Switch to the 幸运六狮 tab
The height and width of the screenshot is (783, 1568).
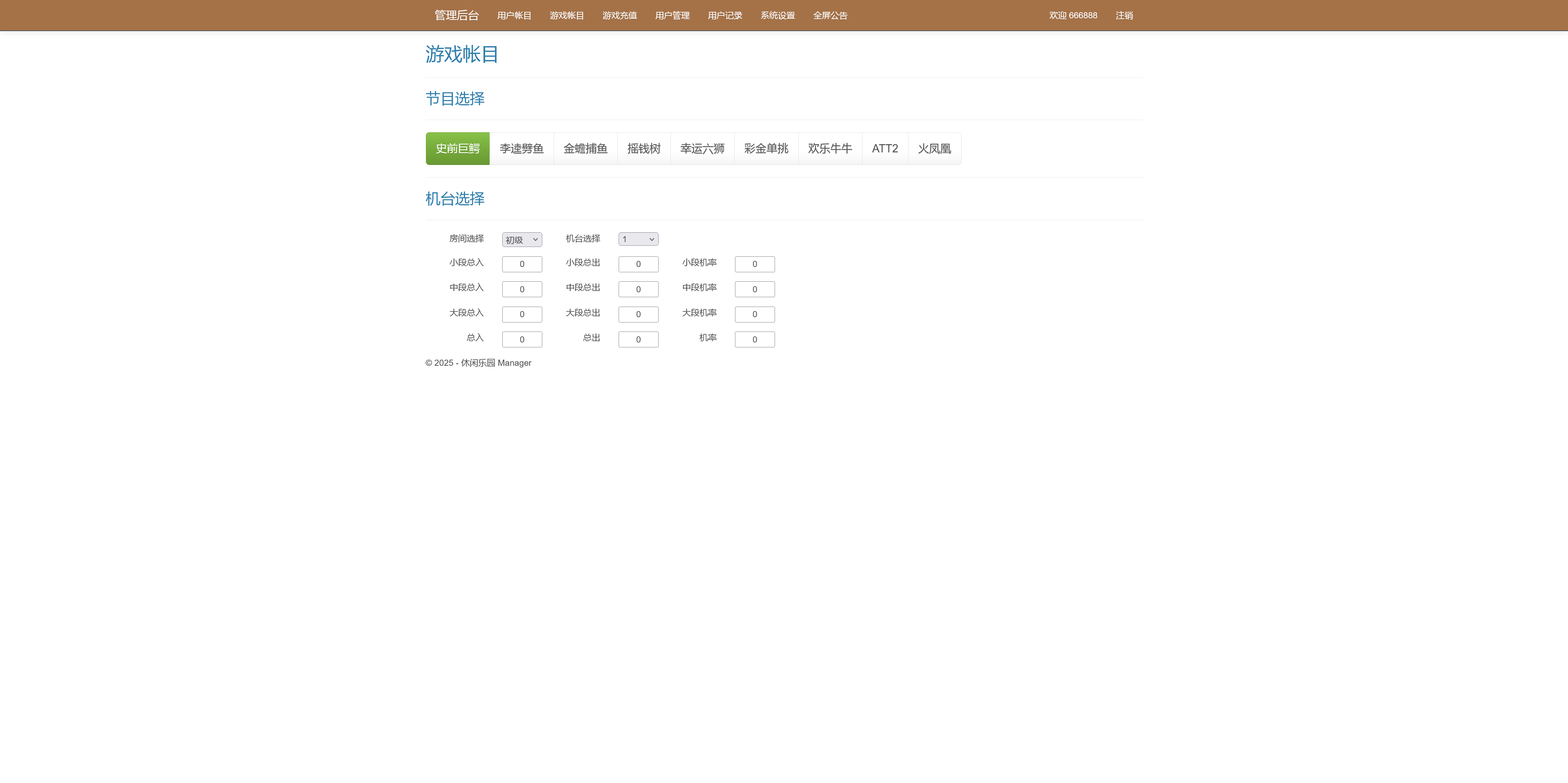(702, 148)
